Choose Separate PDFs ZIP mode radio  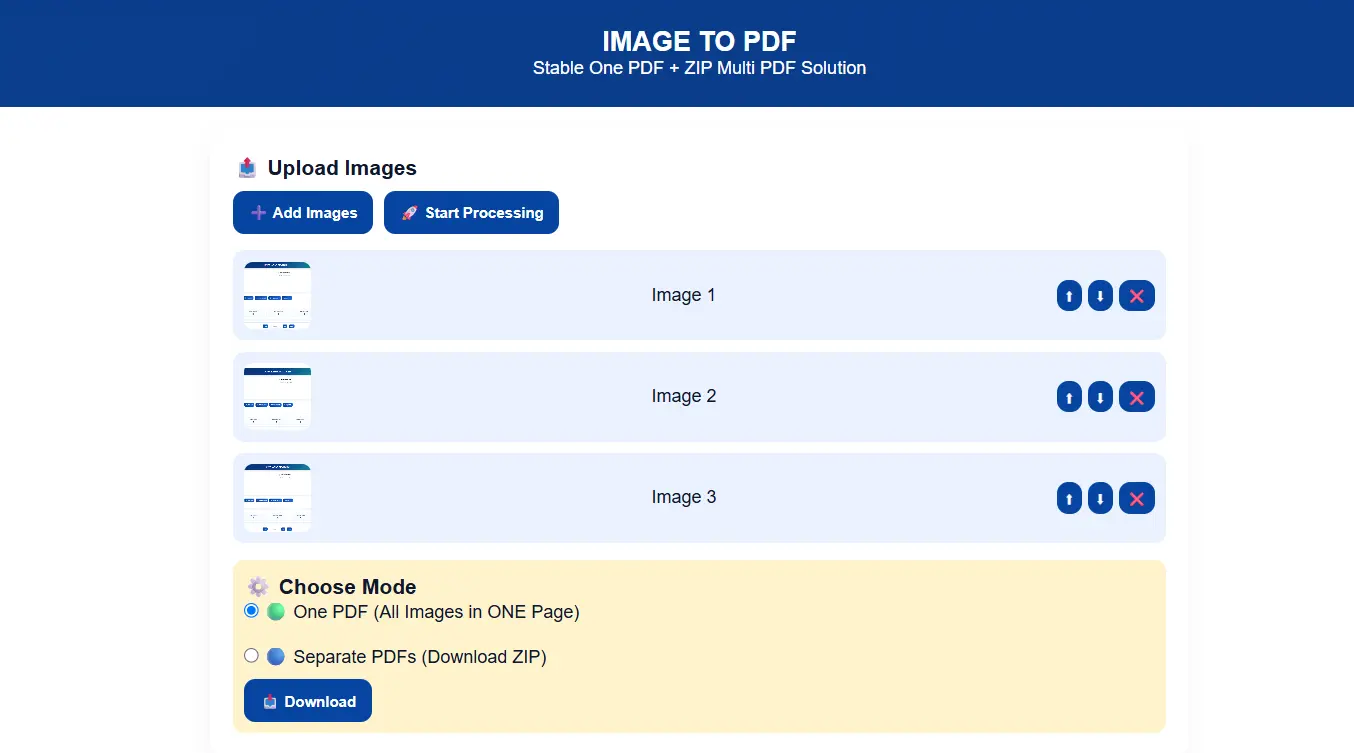click(x=251, y=655)
